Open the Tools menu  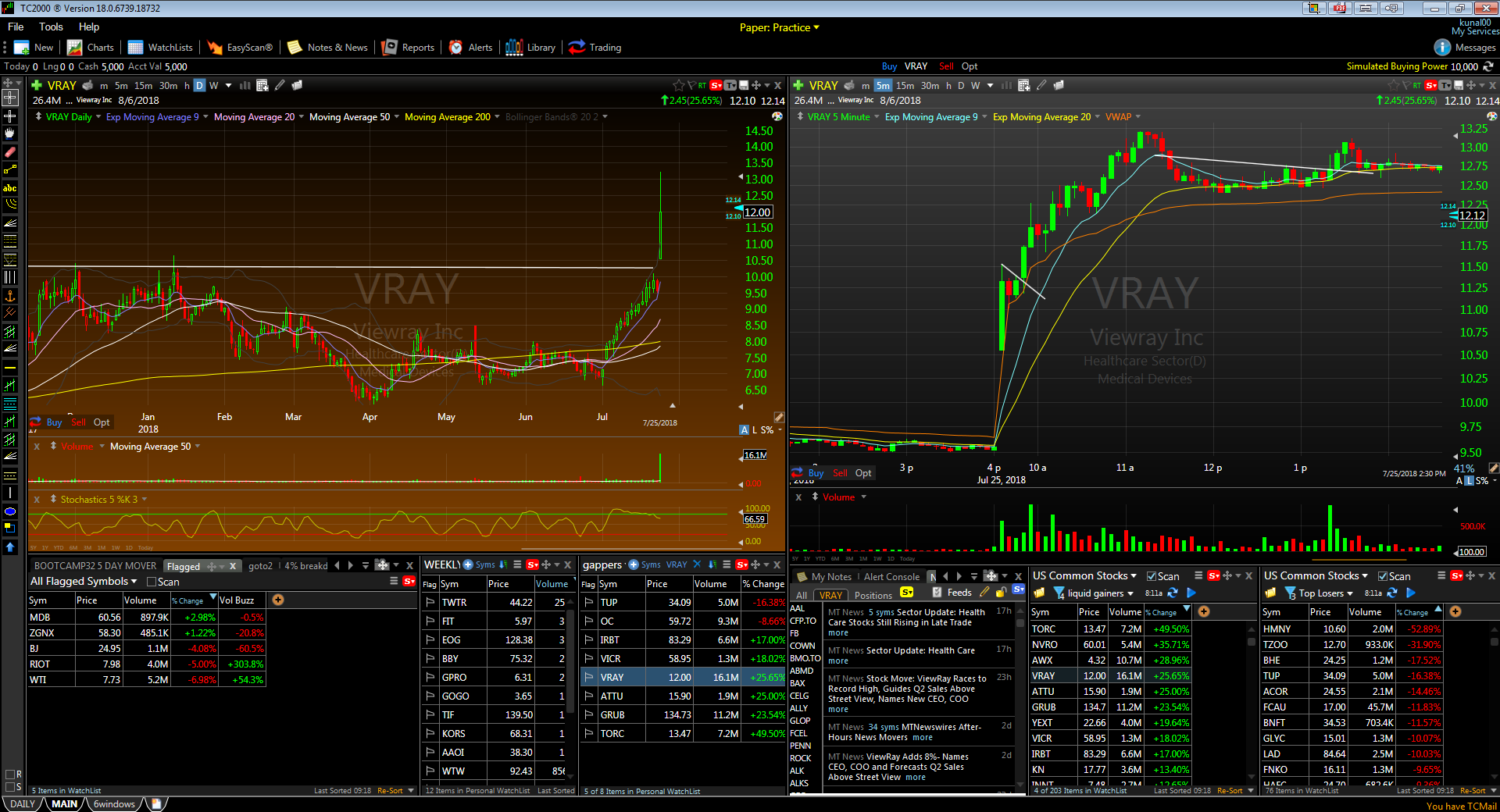click(x=51, y=27)
